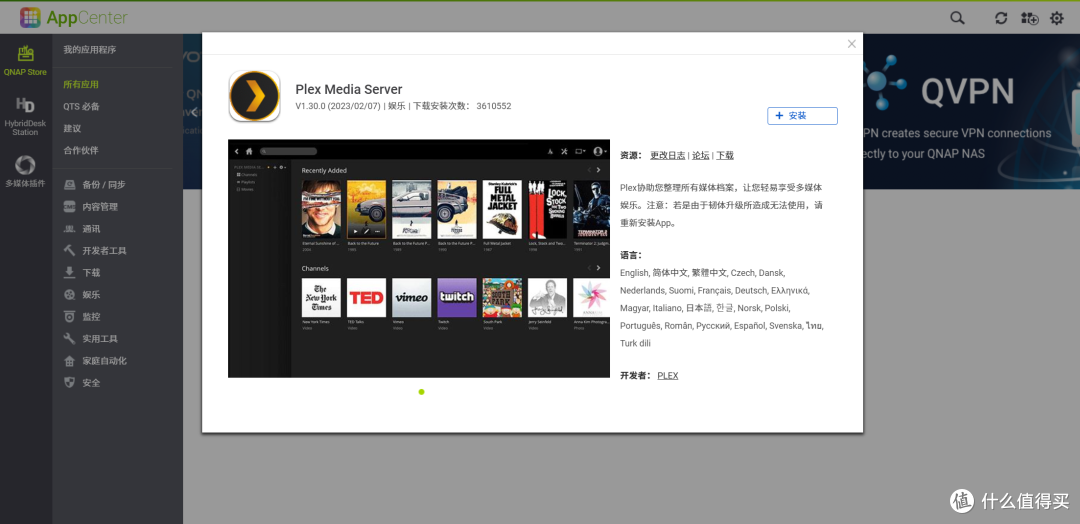
Task: Select the 合作伙伴 menu item
Action: click(81, 151)
